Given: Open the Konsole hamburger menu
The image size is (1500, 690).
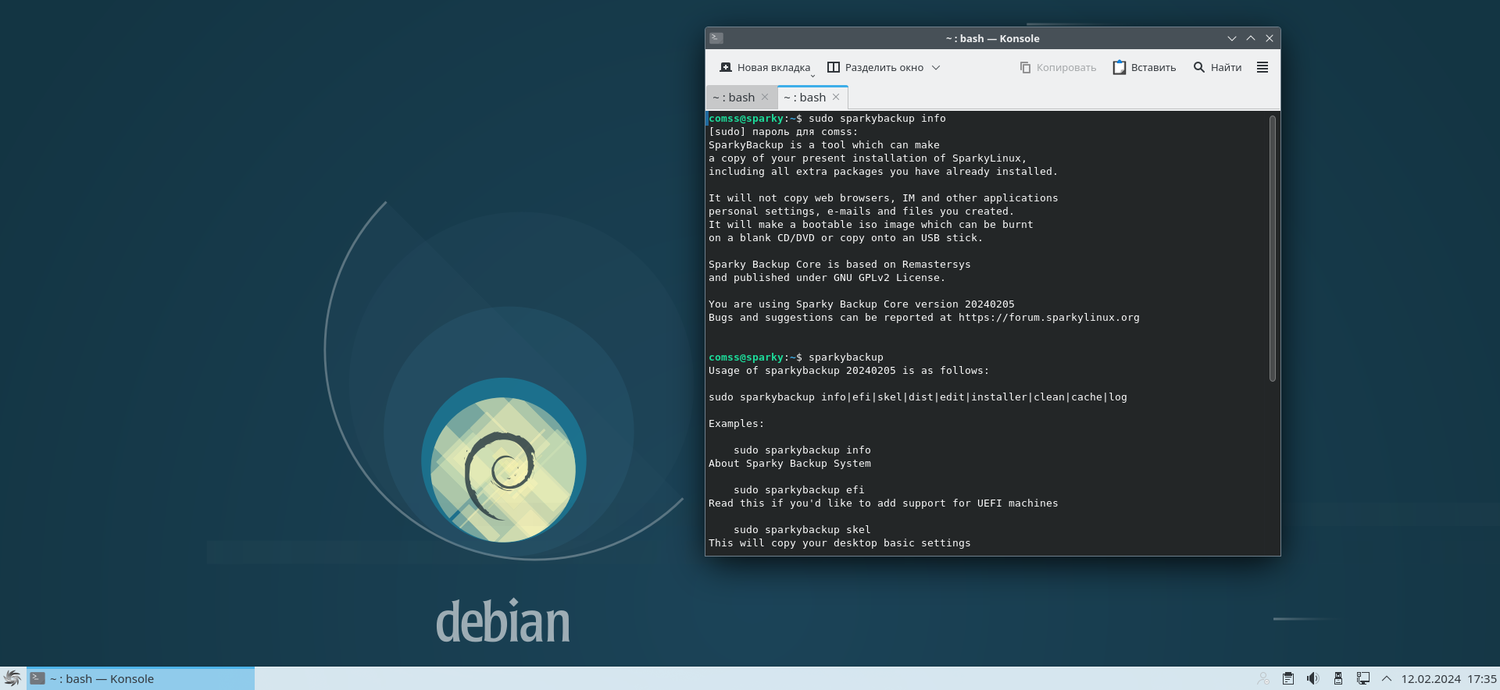Looking at the screenshot, I should coord(1262,67).
